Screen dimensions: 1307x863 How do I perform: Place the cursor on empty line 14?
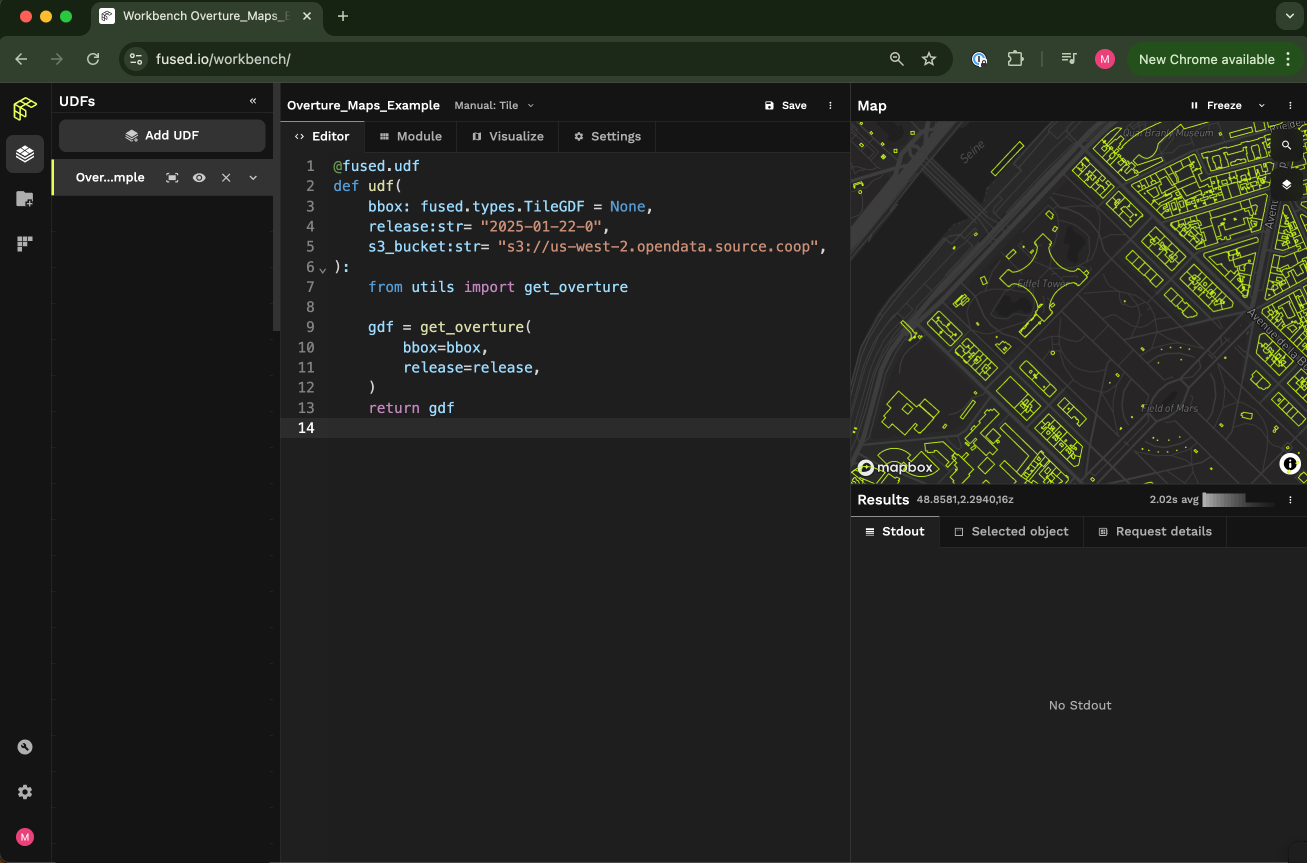pos(565,428)
